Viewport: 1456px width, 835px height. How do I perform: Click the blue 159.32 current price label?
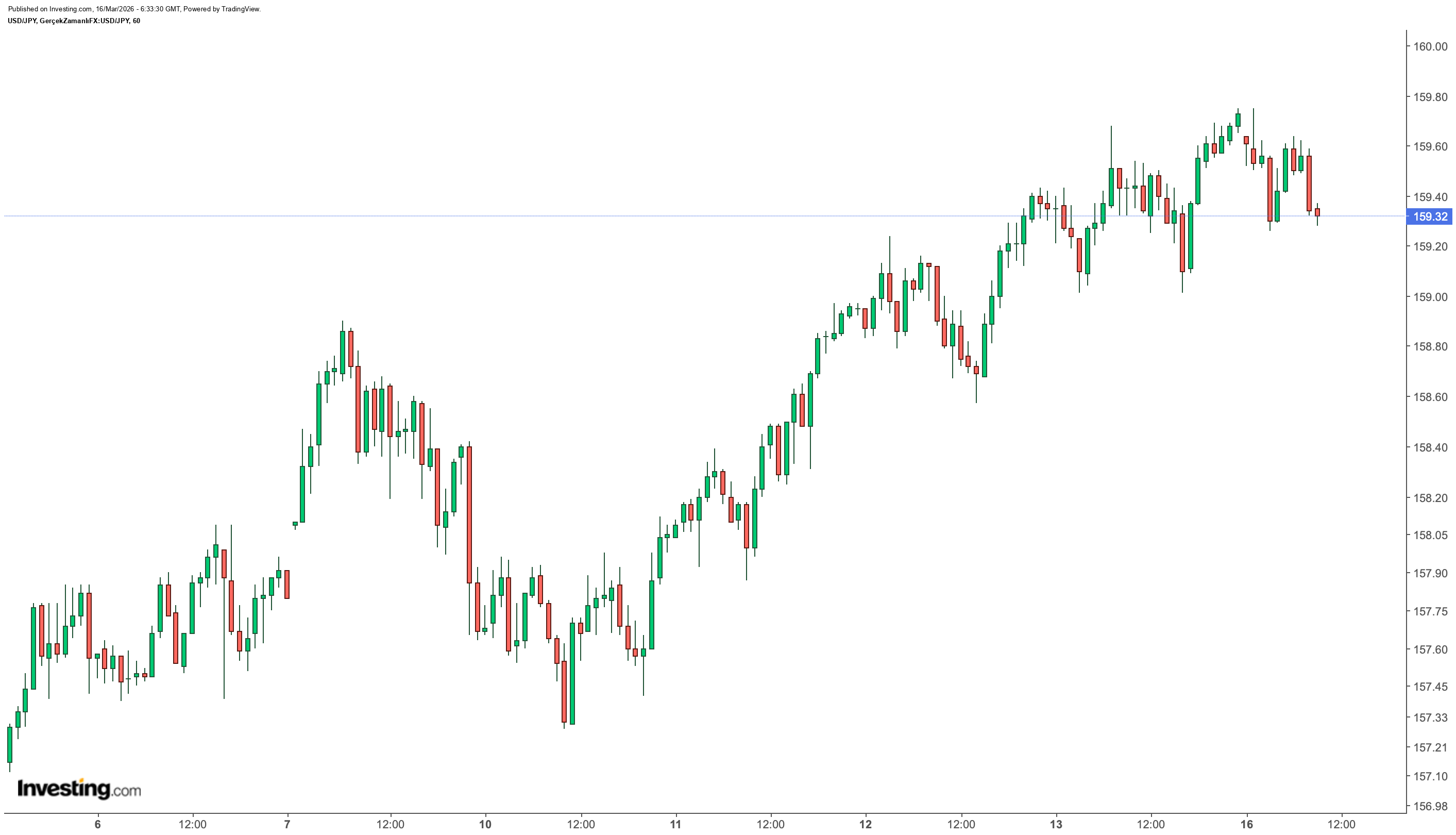point(1431,216)
